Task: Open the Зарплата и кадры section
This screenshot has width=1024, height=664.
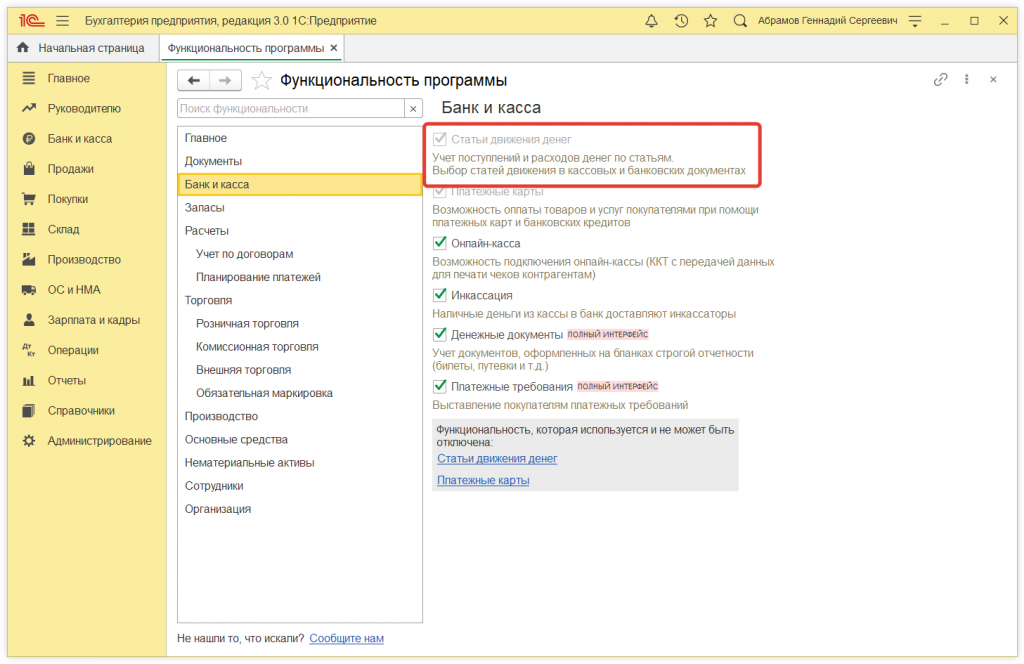Action: [93, 320]
